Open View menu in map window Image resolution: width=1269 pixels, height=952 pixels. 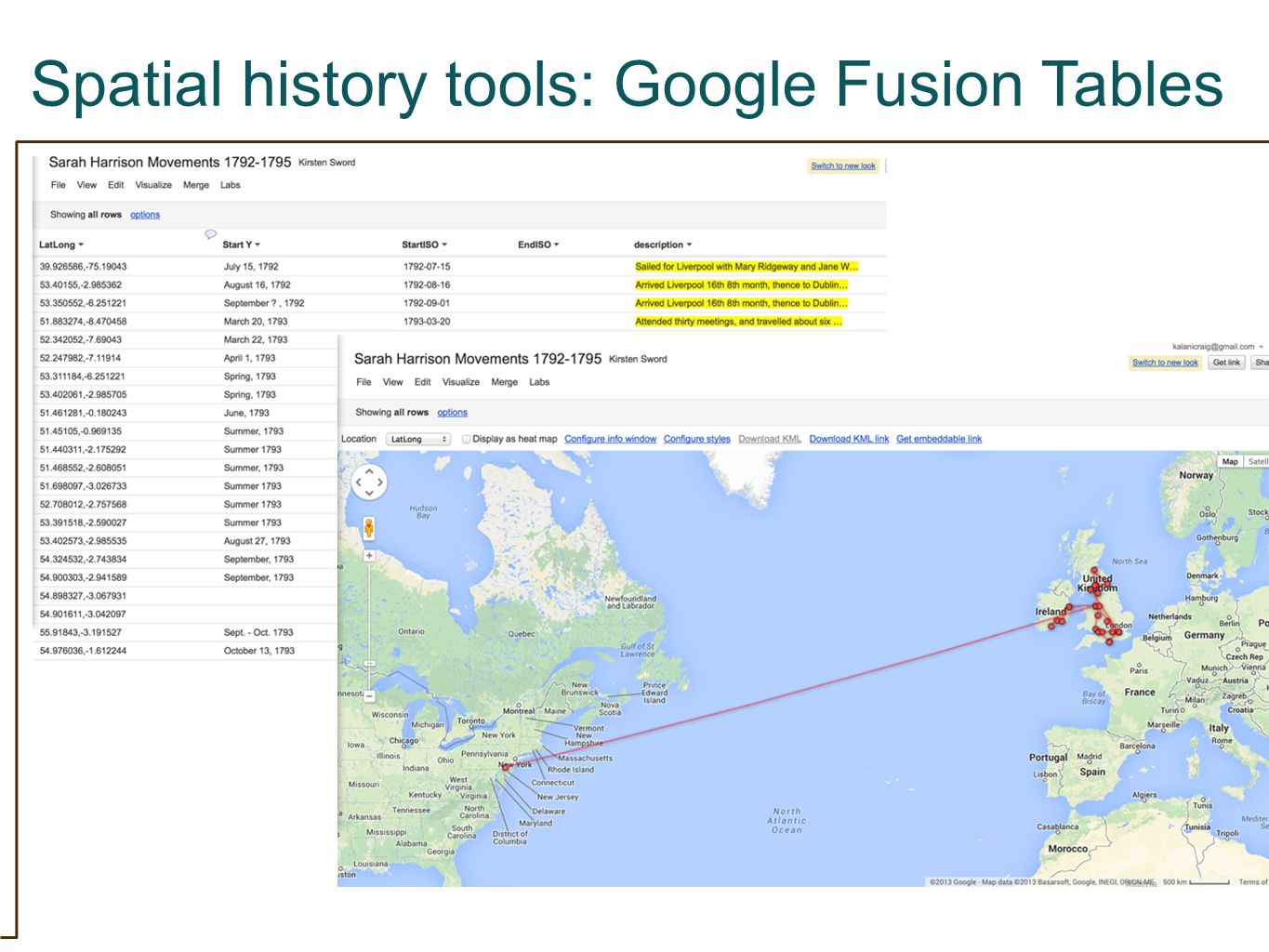coord(393,382)
